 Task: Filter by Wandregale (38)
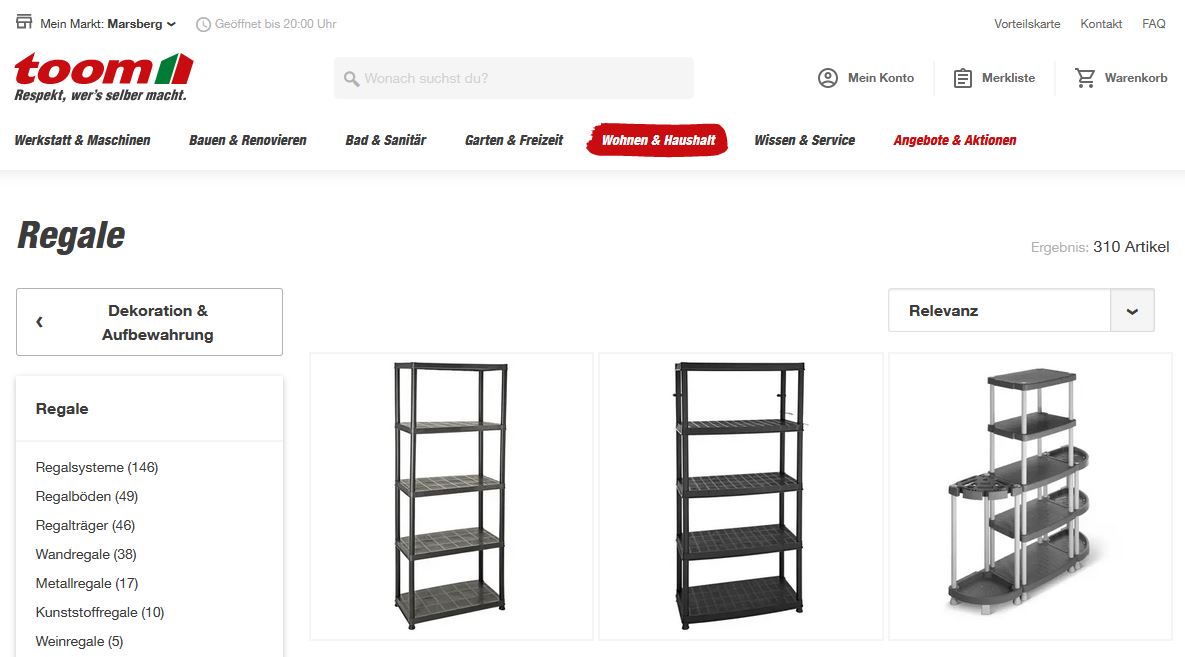point(86,554)
